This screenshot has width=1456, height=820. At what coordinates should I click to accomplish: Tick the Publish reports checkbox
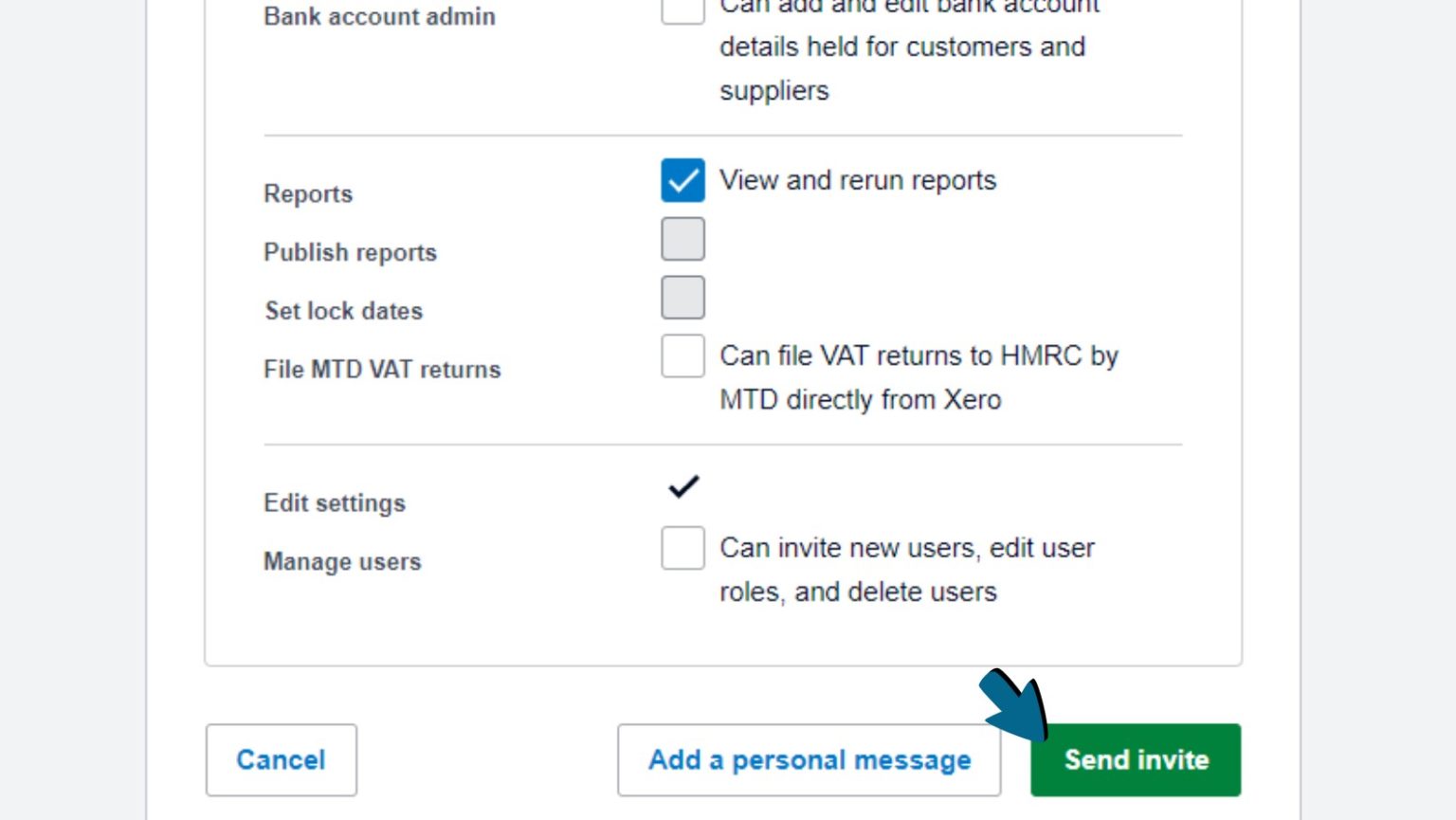pos(682,239)
